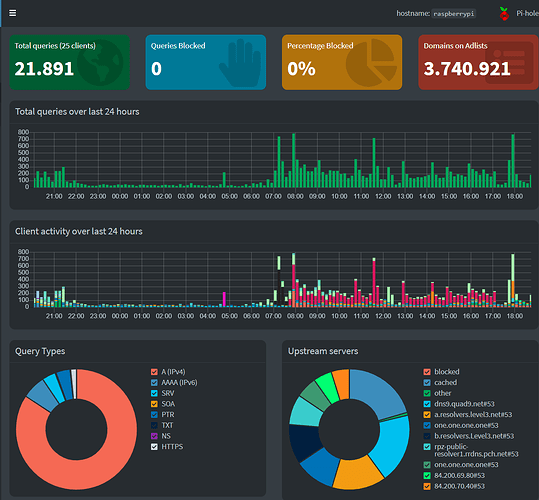Toggle the HTTPS query type checkbox
539x500 pixels.
pyautogui.click(x=154, y=447)
